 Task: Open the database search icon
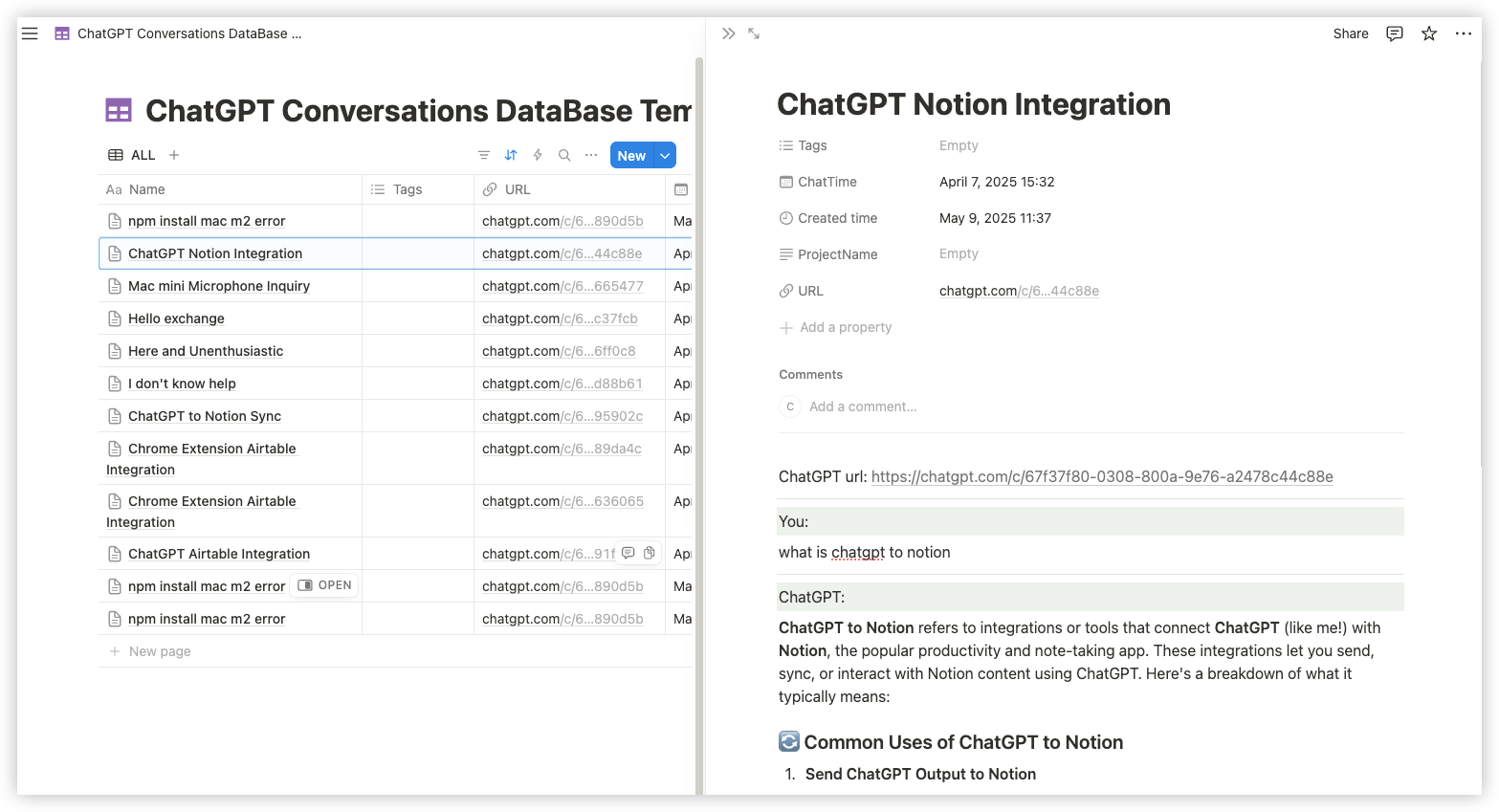coord(563,154)
